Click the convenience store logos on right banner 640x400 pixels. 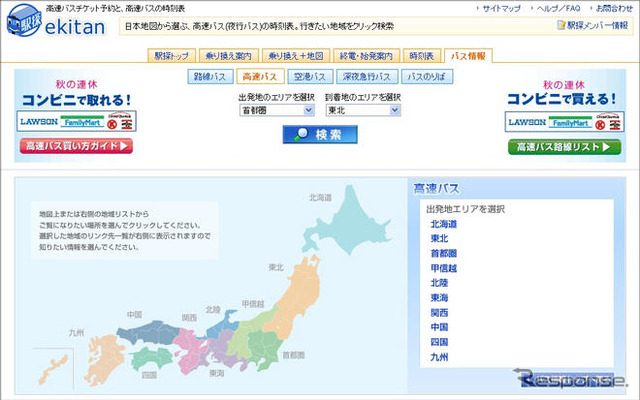(564, 121)
